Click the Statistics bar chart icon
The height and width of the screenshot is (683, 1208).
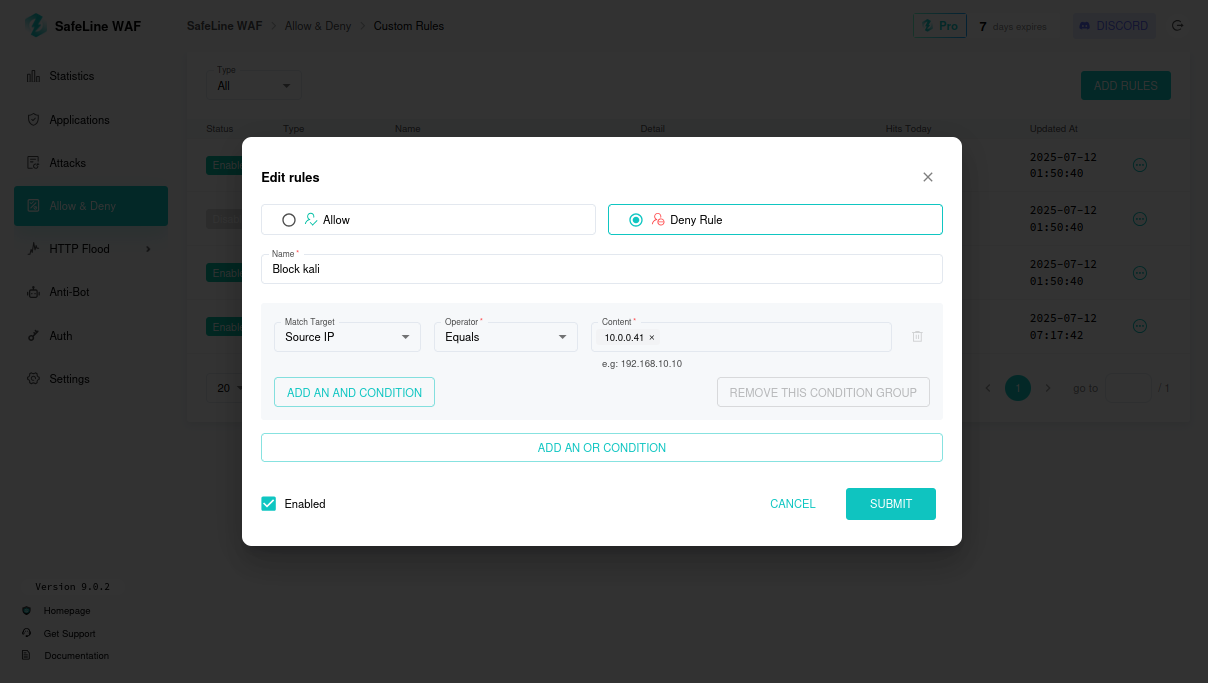tap(33, 76)
